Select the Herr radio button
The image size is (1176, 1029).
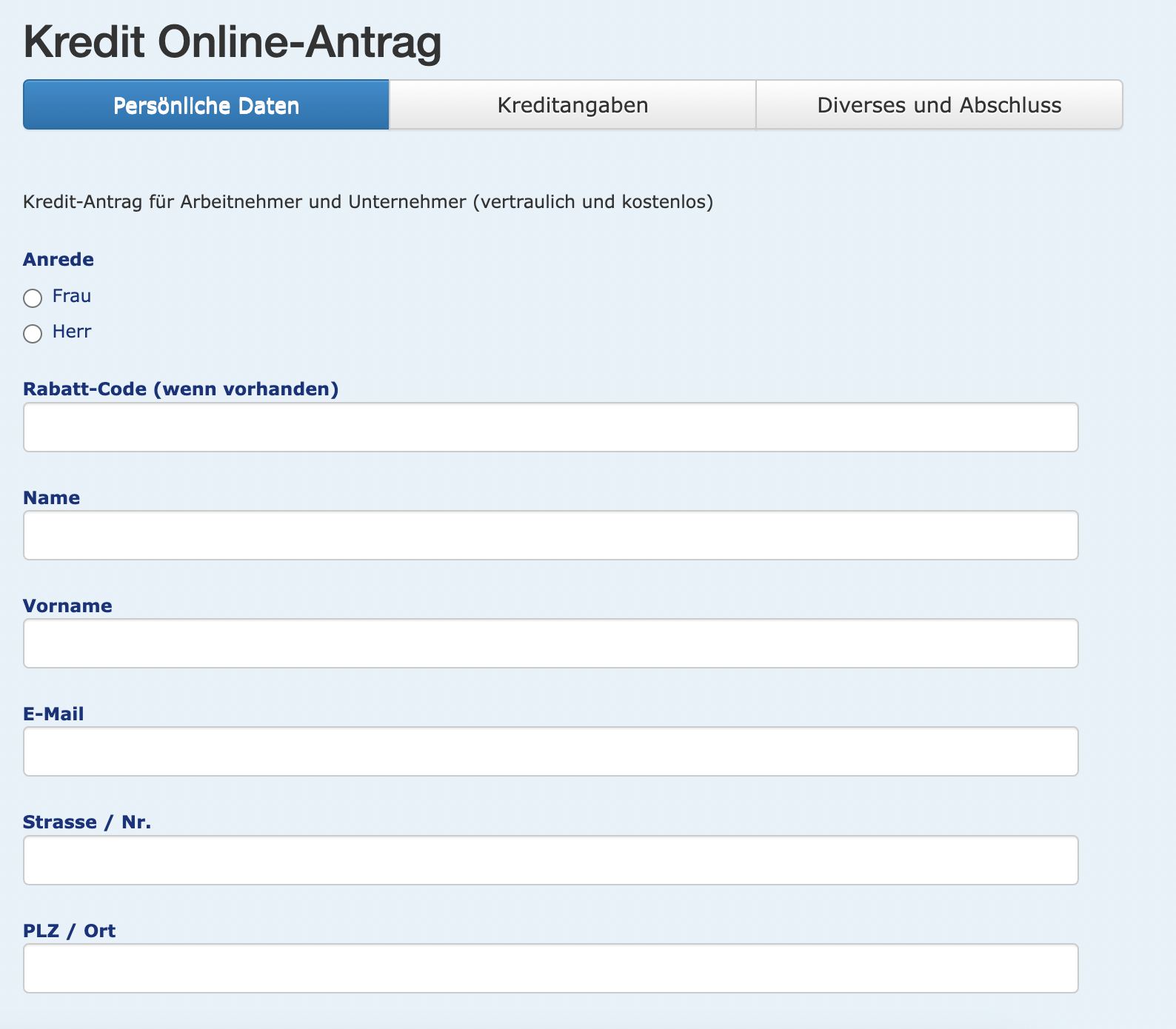33,334
